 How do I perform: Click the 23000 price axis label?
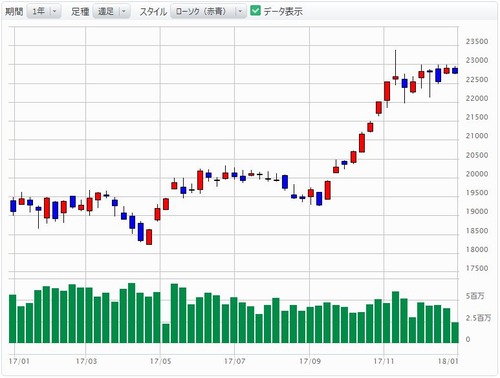(x=477, y=60)
